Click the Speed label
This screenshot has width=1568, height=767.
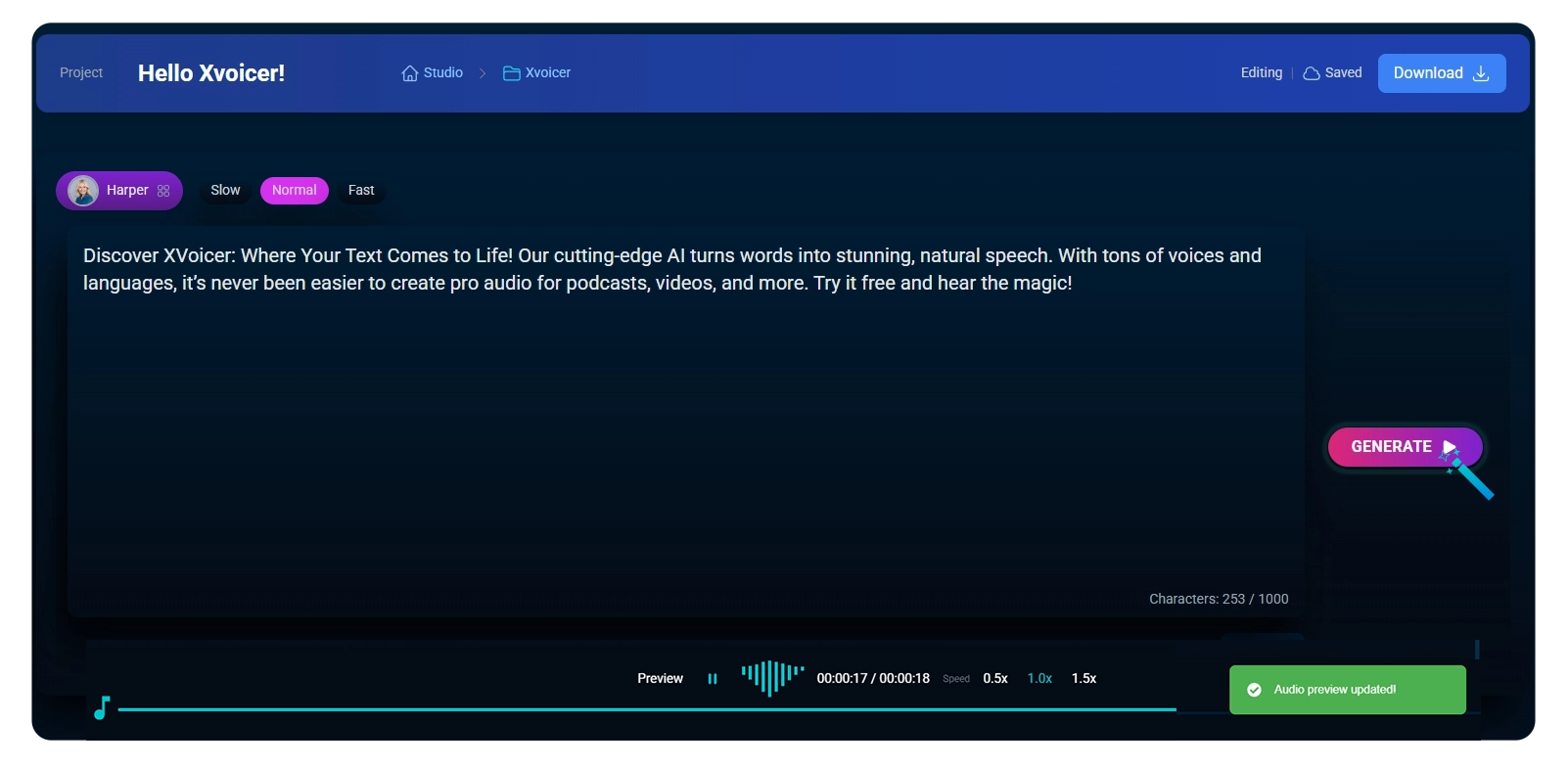click(956, 679)
